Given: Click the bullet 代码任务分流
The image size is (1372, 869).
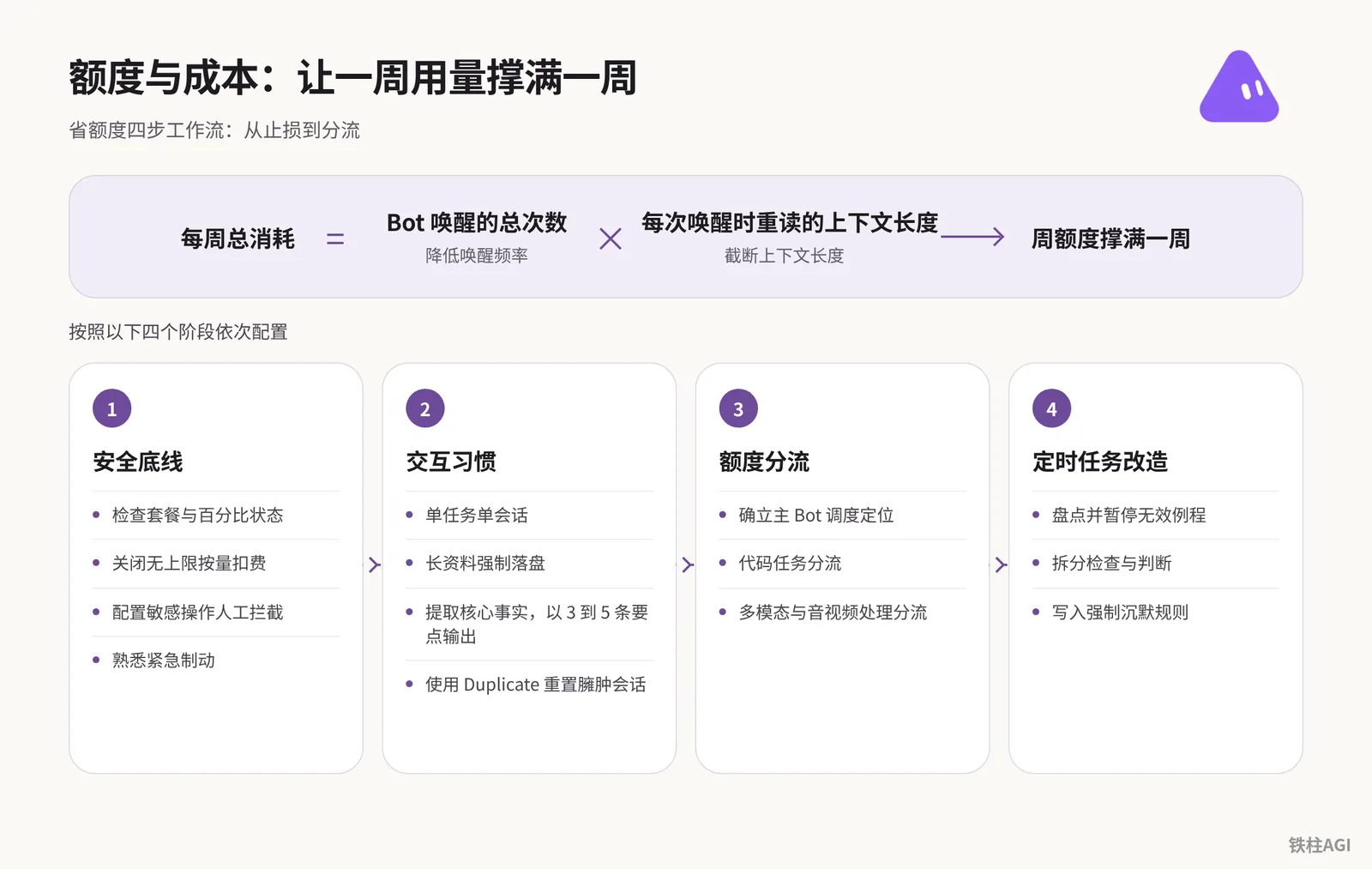Looking at the screenshot, I should (790, 563).
